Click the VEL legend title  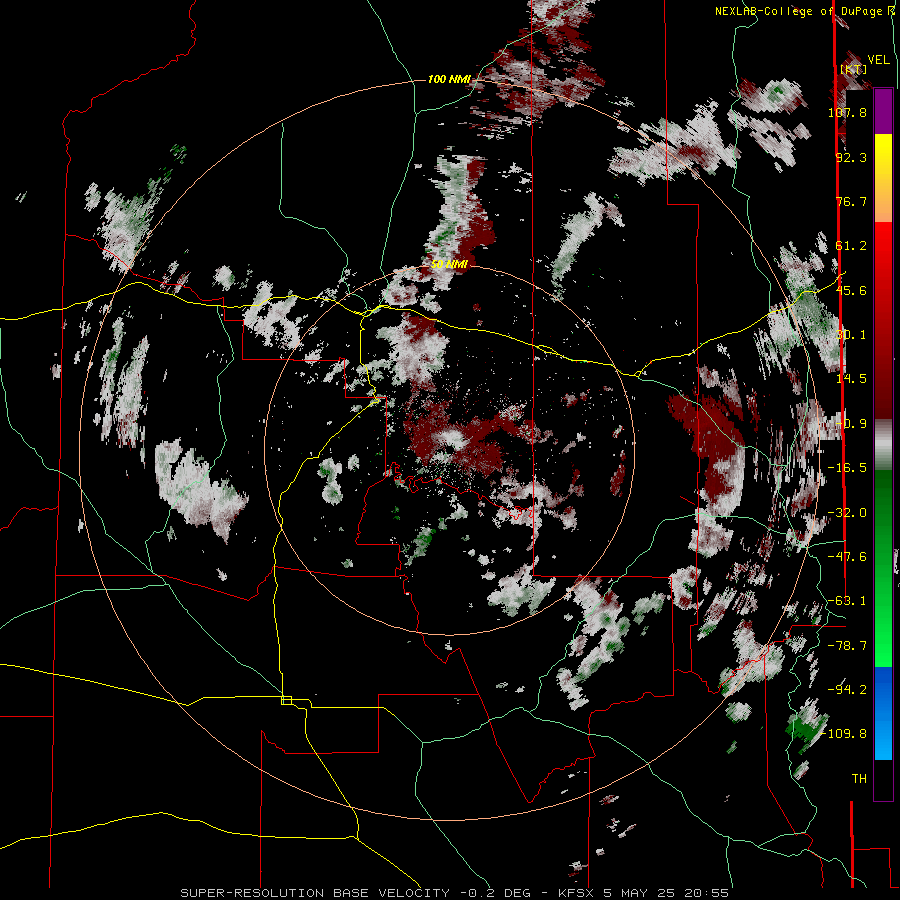click(878, 60)
